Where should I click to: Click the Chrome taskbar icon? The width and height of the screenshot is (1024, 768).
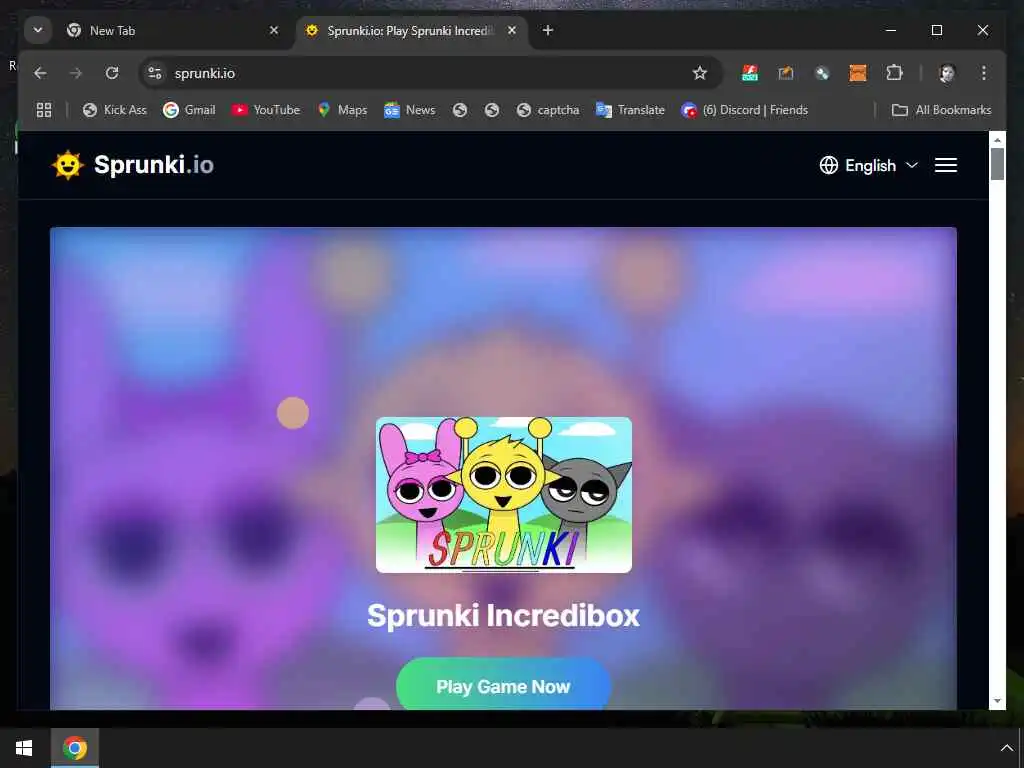[x=75, y=748]
